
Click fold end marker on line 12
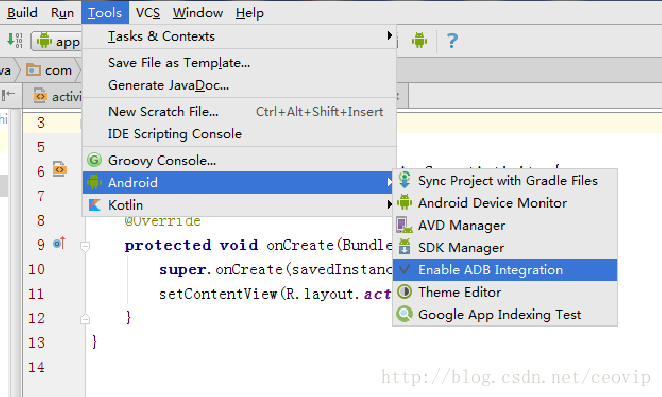pyautogui.click(x=85, y=319)
